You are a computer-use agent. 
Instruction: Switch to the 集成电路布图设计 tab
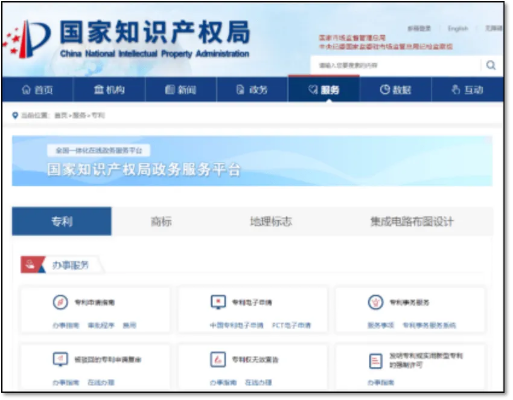point(412,221)
